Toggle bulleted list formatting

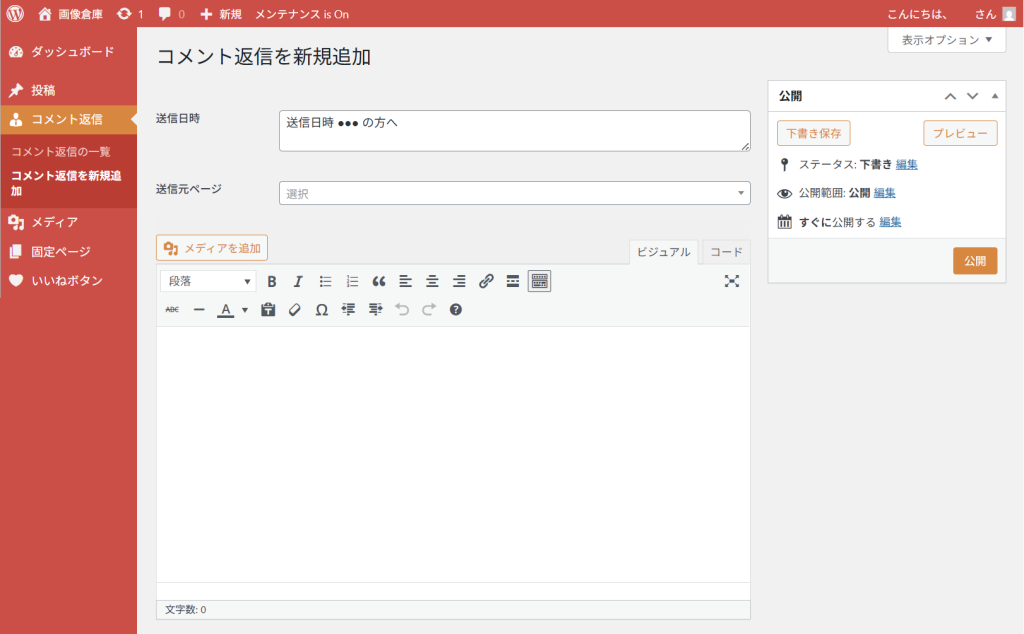click(x=325, y=281)
